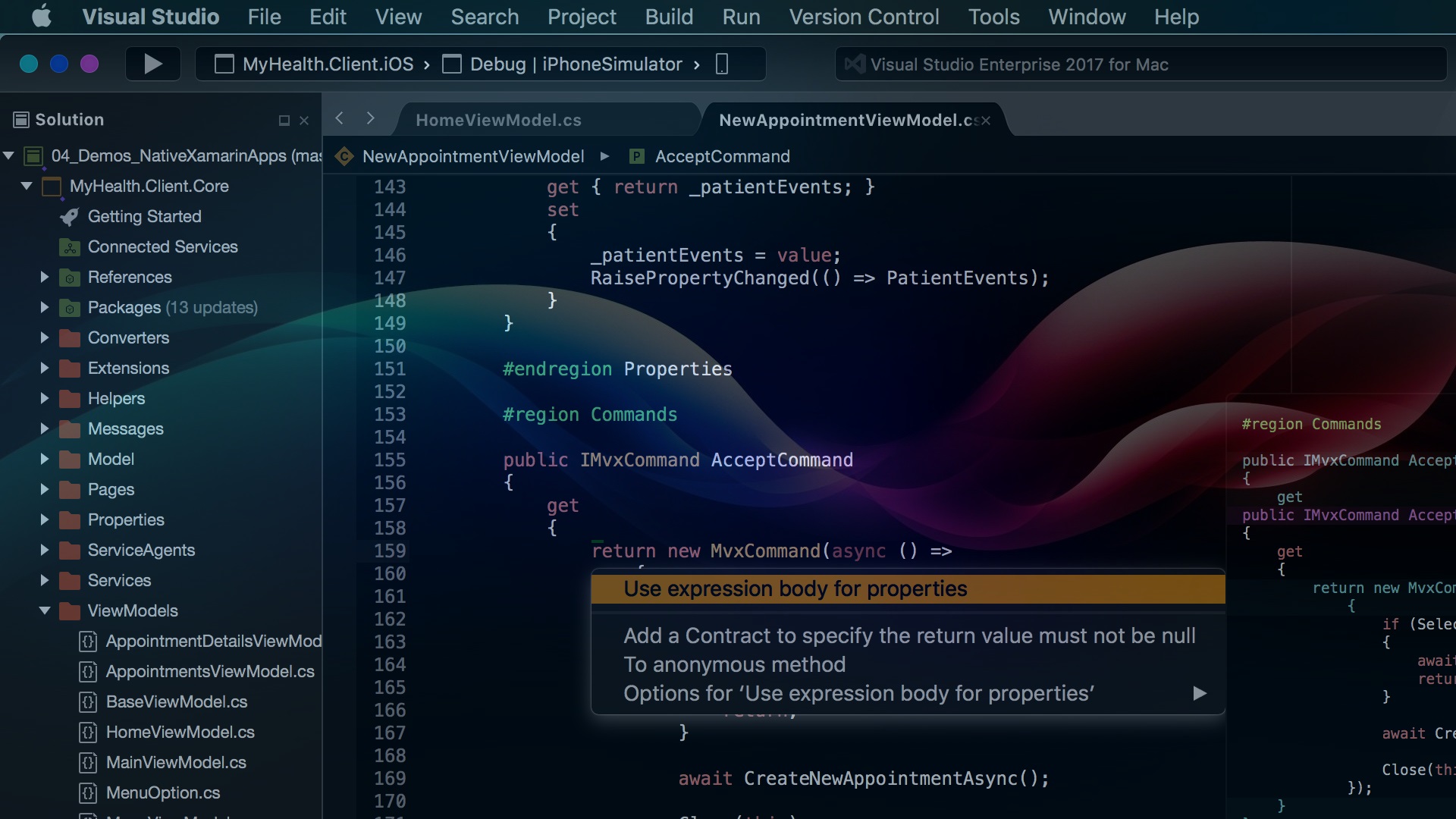The image size is (1456, 819).
Task: Select the BaseViewModel.cs file icon
Action: pyautogui.click(x=88, y=702)
